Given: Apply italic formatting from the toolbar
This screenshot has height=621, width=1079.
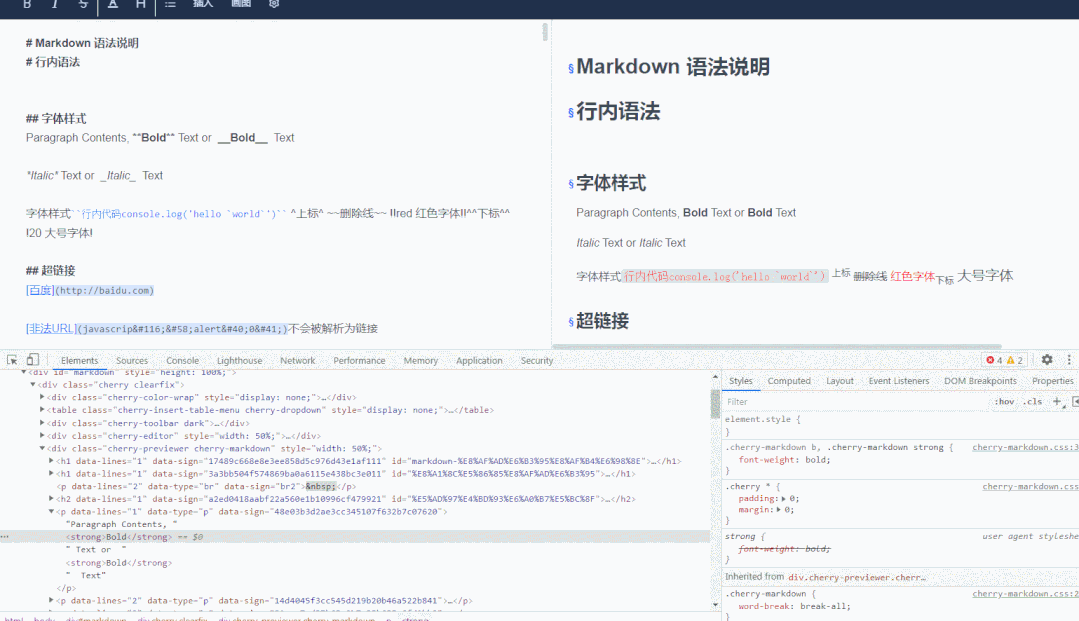Looking at the screenshot, I should 55,4.
